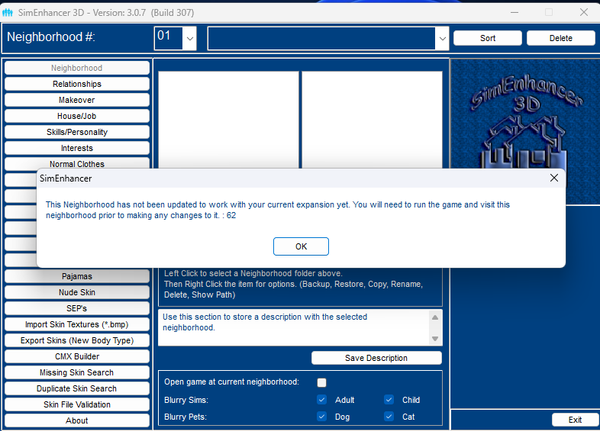
Task: Close the SimEnhancer 3D main window
Action: 584,13
